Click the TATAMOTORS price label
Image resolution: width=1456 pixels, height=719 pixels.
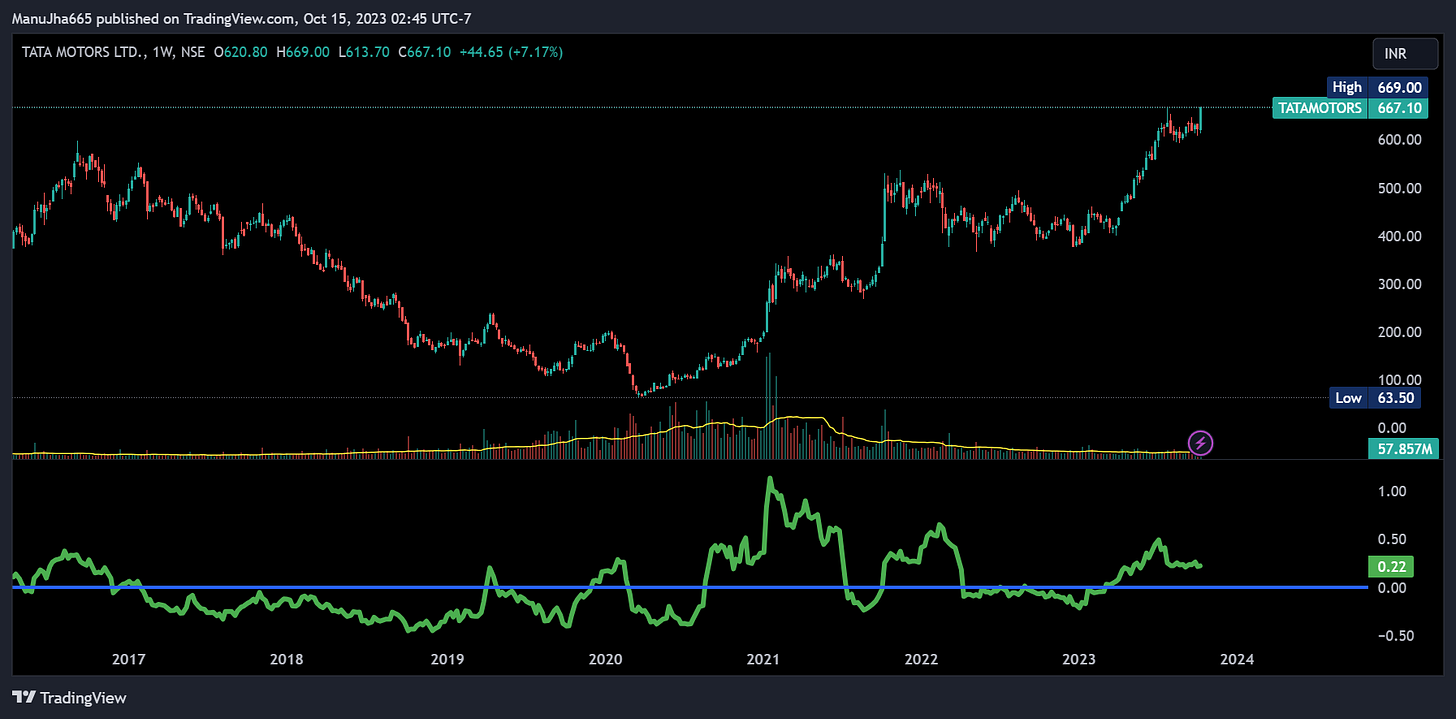click(x=1320, y=108)
